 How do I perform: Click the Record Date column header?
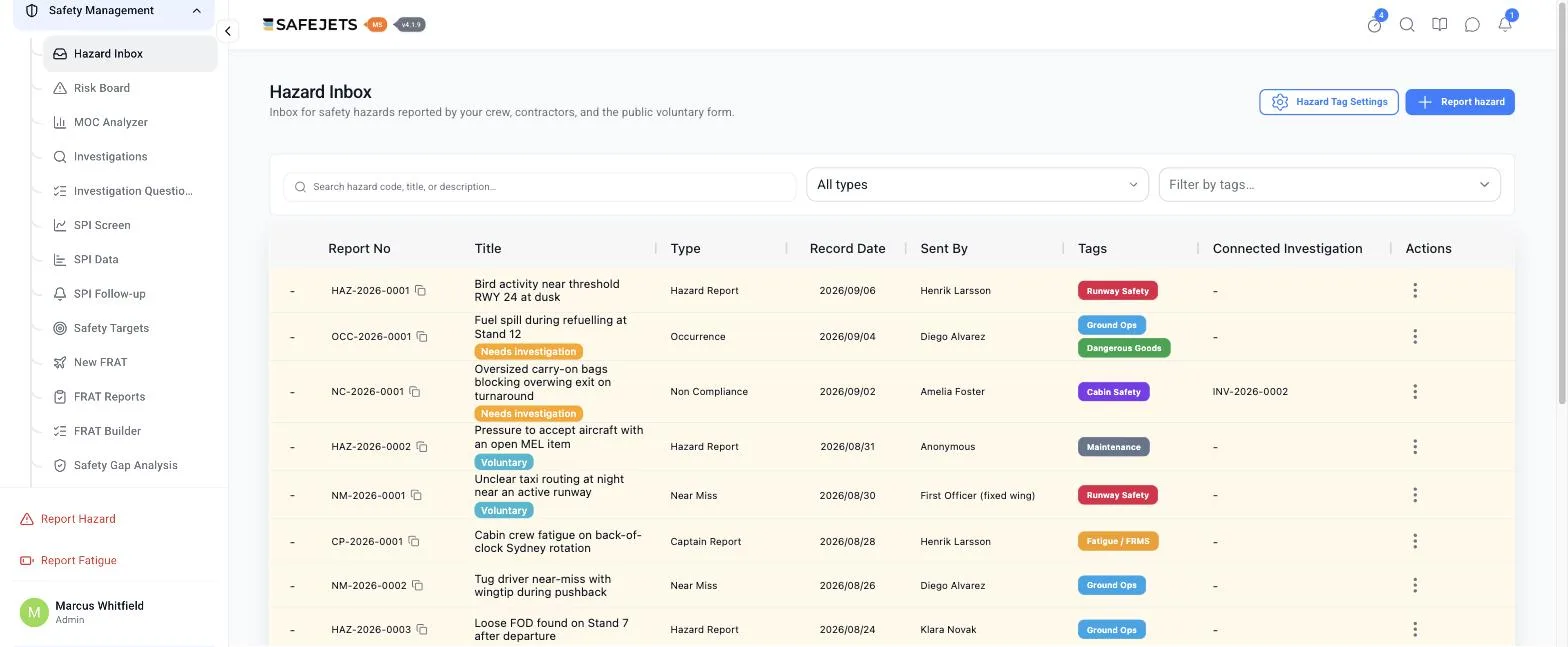point(847,249)
